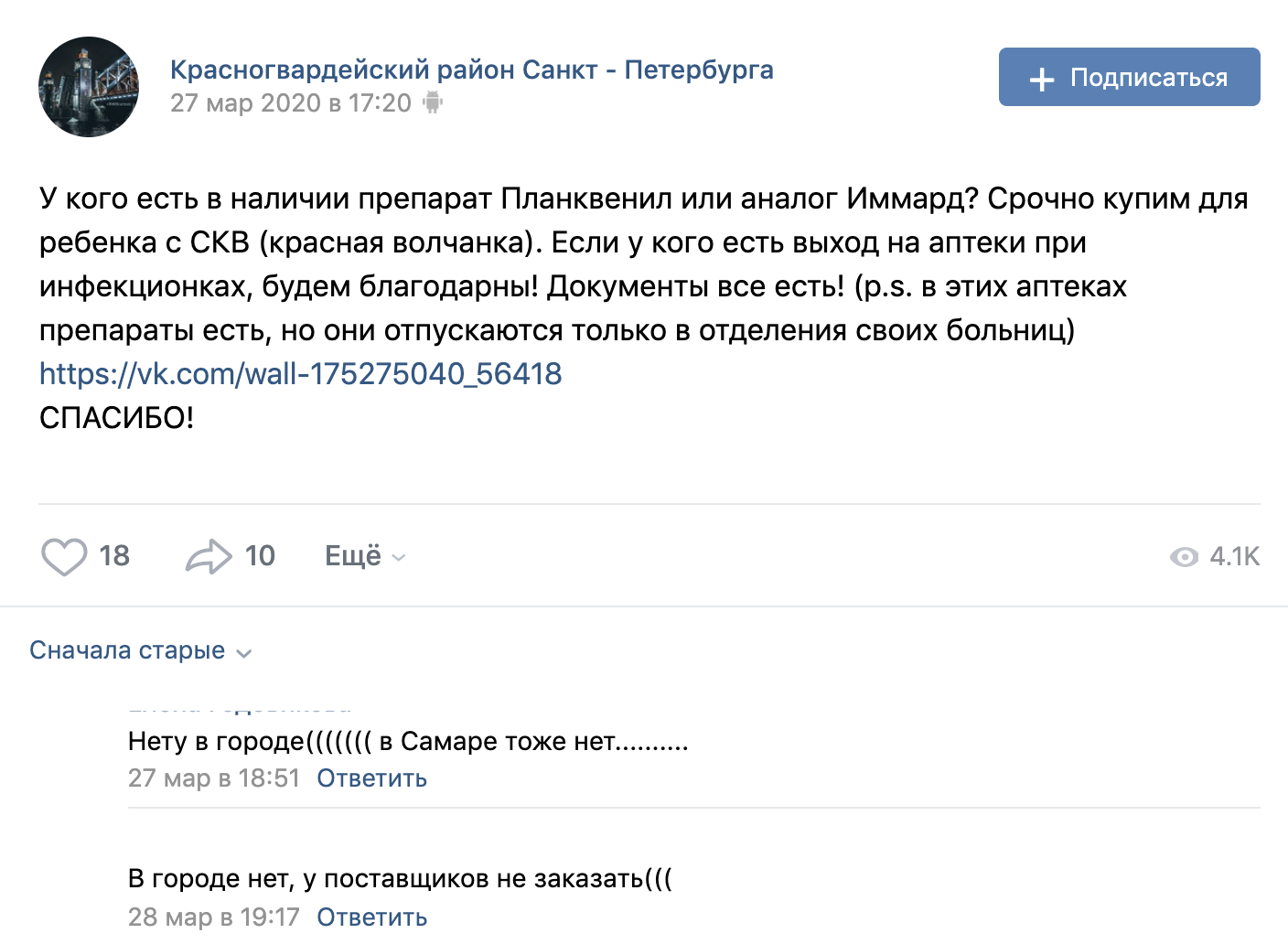Click the heart like icon
The height and width of the screenshot is (944, 1288).
[64, 556]
